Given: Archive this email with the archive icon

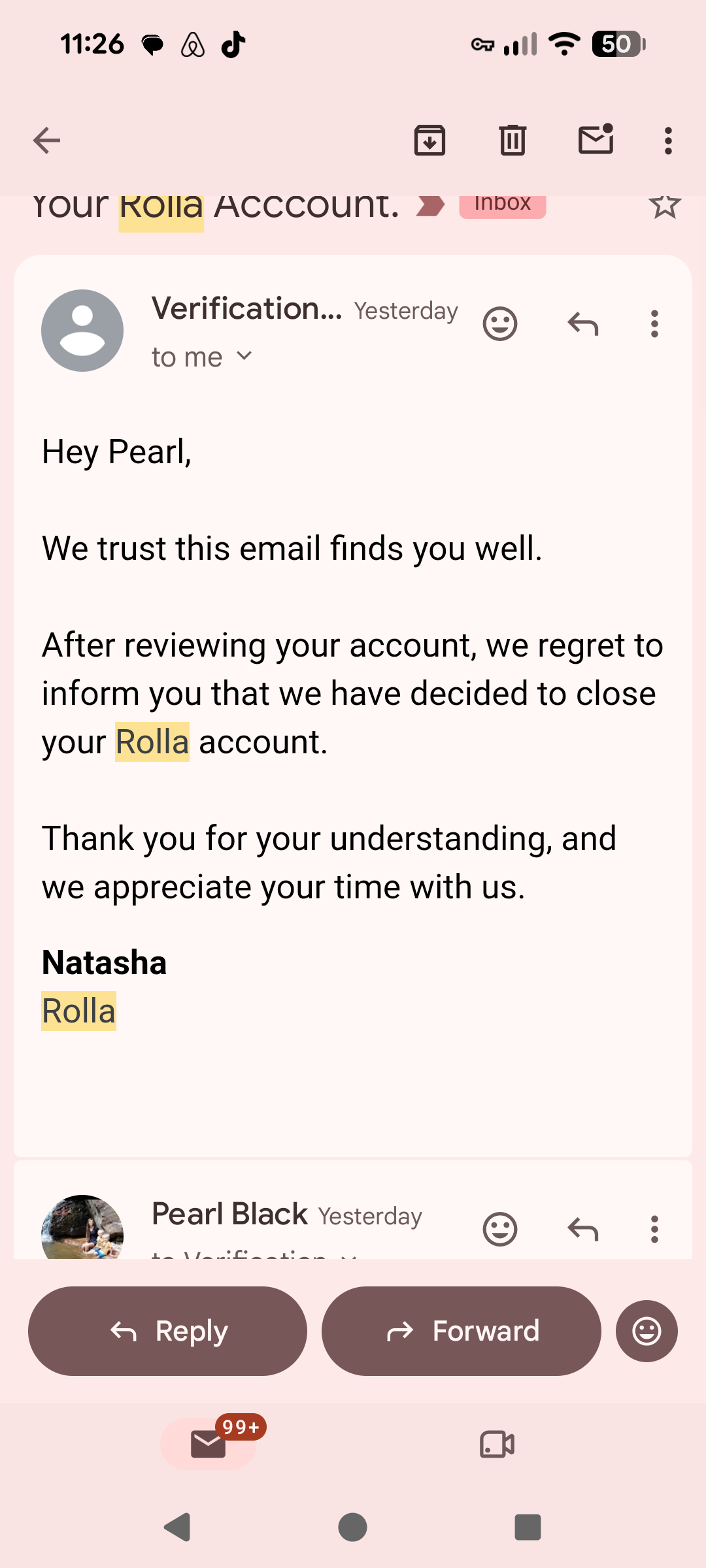Looking at the screenshot, I should click(429, 140).
